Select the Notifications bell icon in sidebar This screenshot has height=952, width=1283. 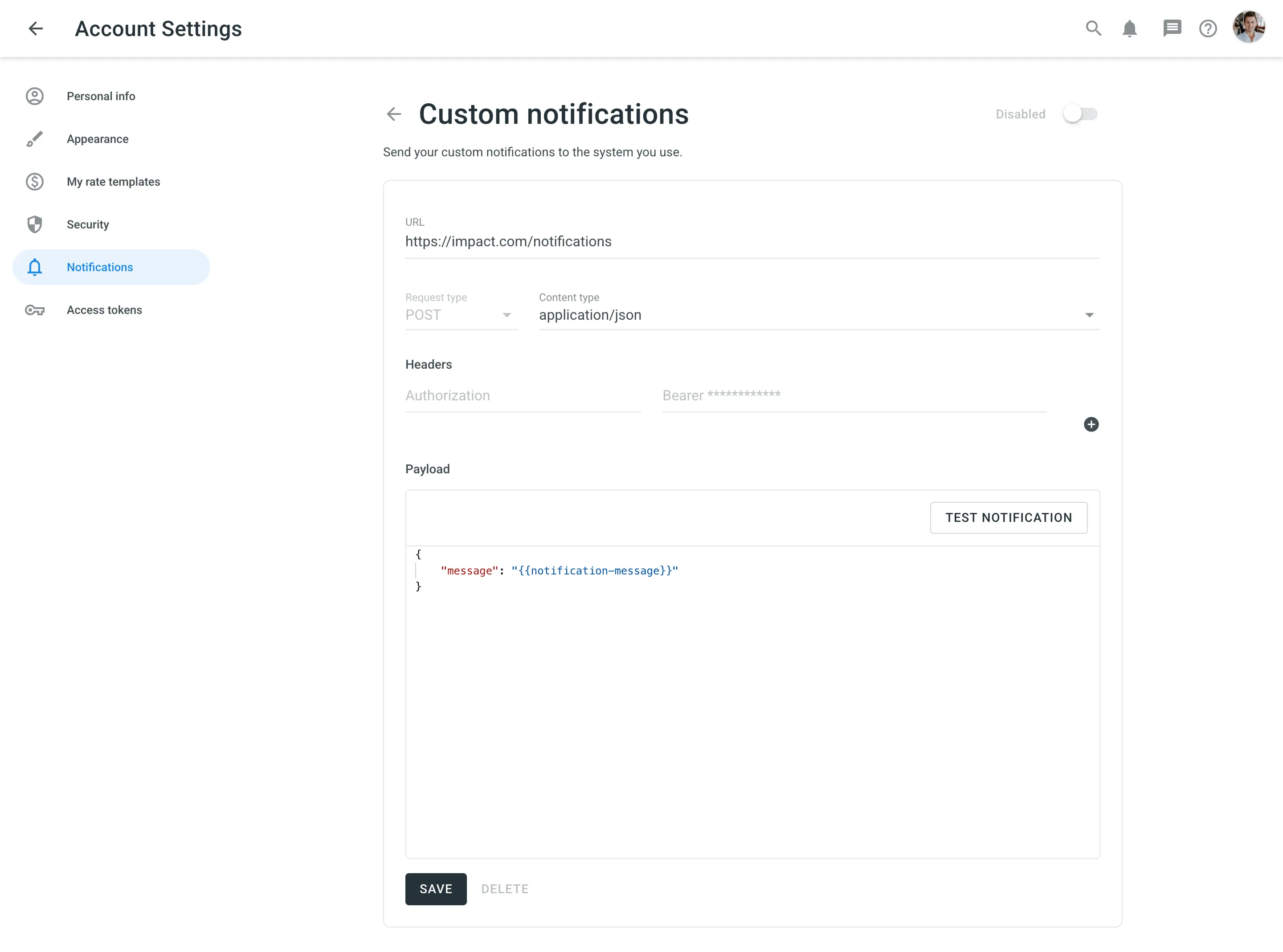pos(35,267)
